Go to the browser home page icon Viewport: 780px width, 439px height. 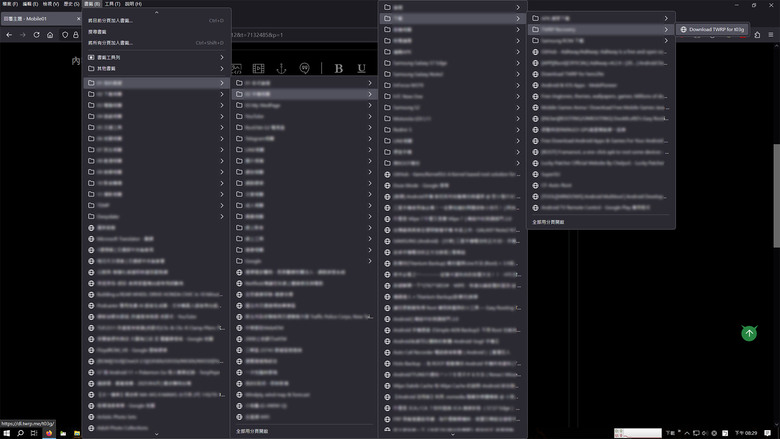50,35
